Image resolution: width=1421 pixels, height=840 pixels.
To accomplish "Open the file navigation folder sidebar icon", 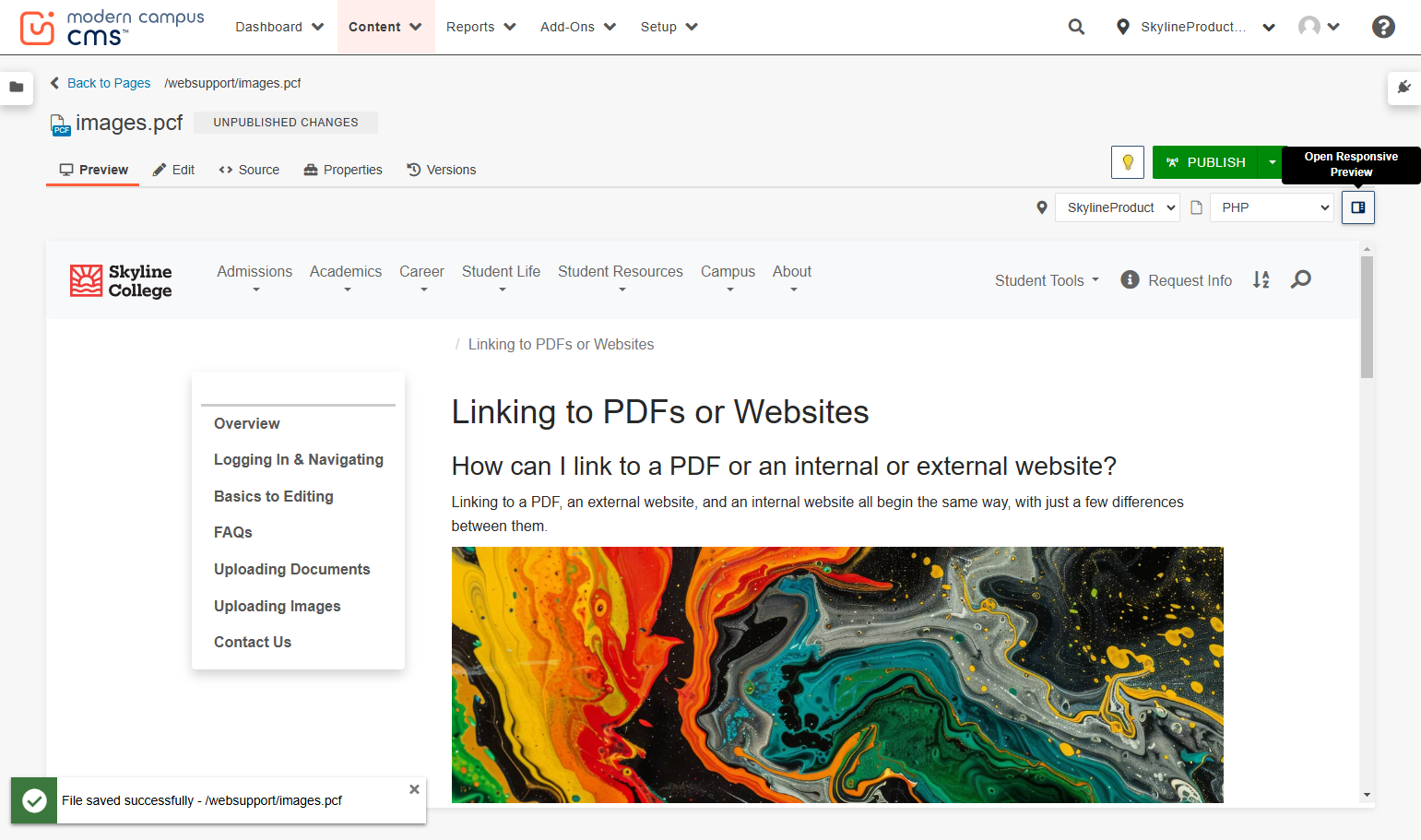I will pos(17,87).
